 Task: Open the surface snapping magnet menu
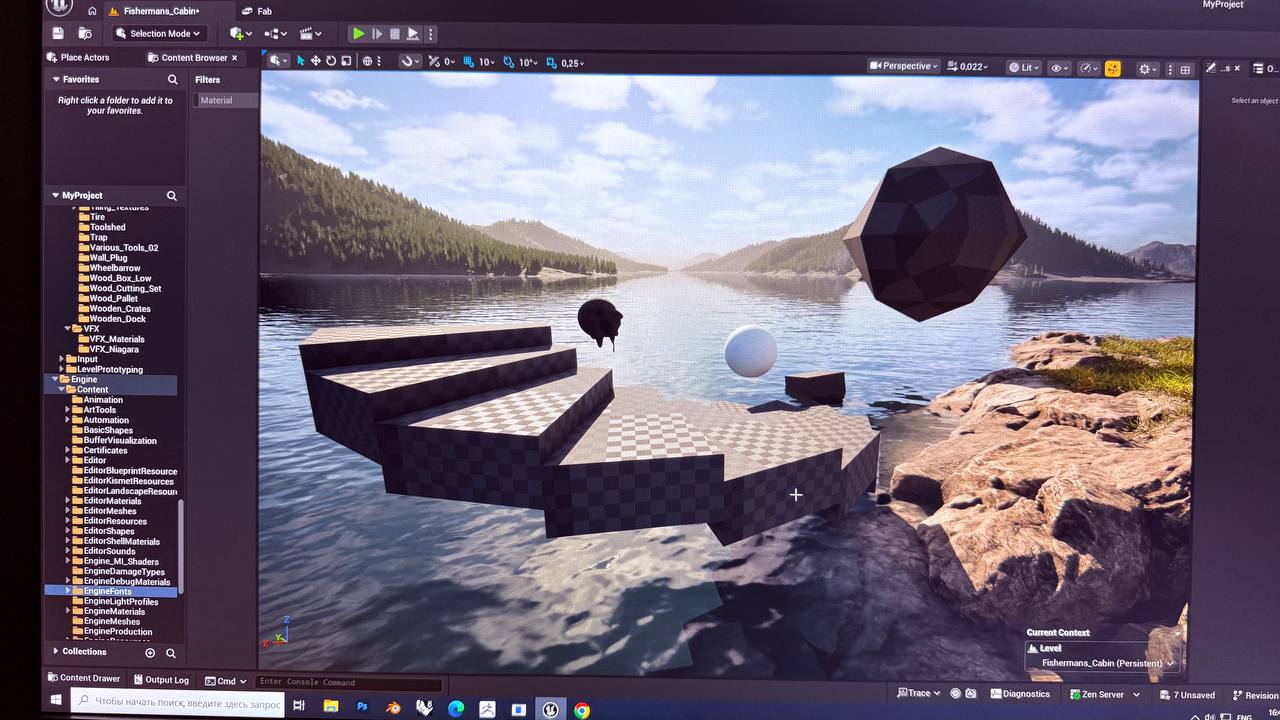(409, 62)
